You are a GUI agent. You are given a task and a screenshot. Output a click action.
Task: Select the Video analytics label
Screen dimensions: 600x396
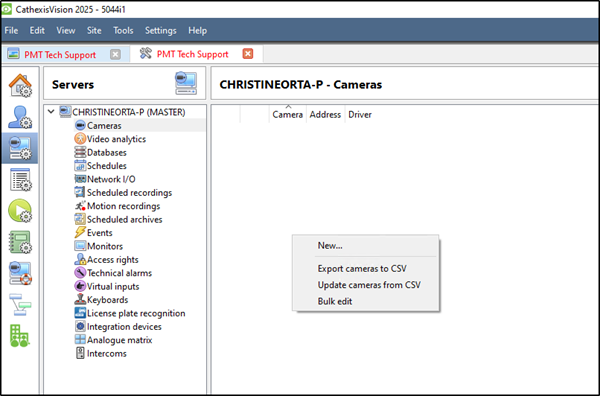coord(116,139)
